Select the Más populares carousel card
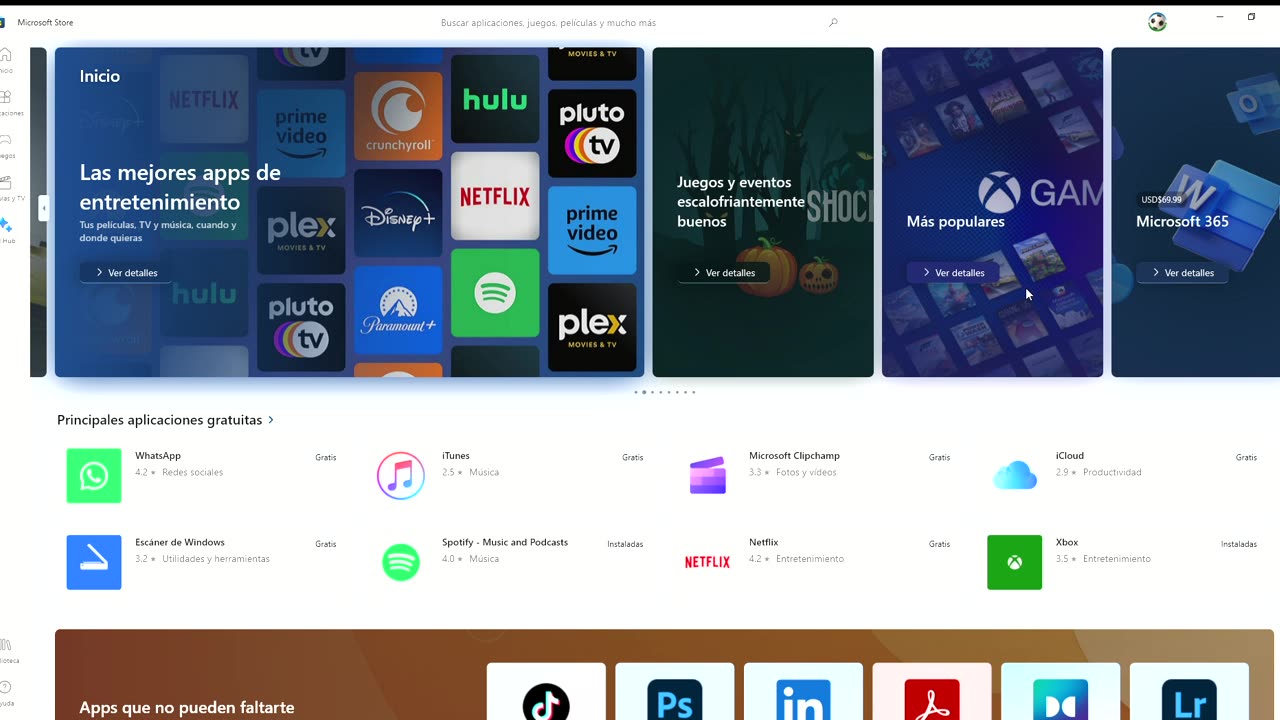This screenshot has width=1280, height=720. [992, 212]
